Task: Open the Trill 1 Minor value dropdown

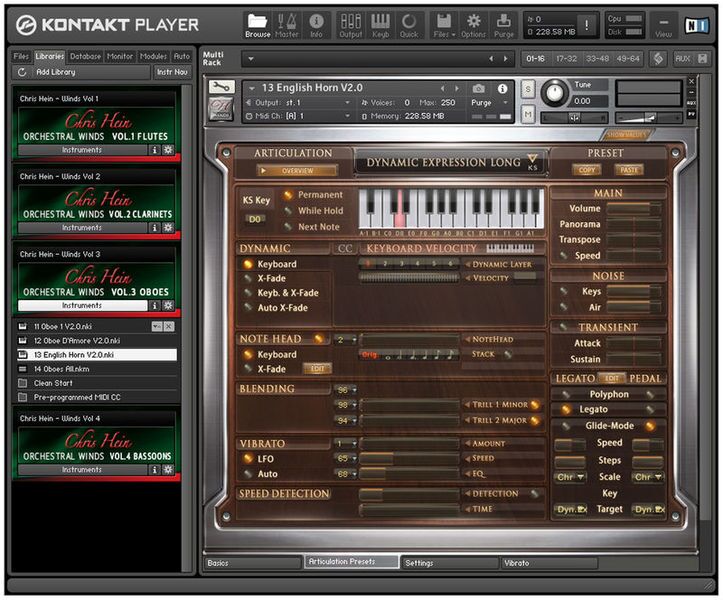Action: click(345, 405)
